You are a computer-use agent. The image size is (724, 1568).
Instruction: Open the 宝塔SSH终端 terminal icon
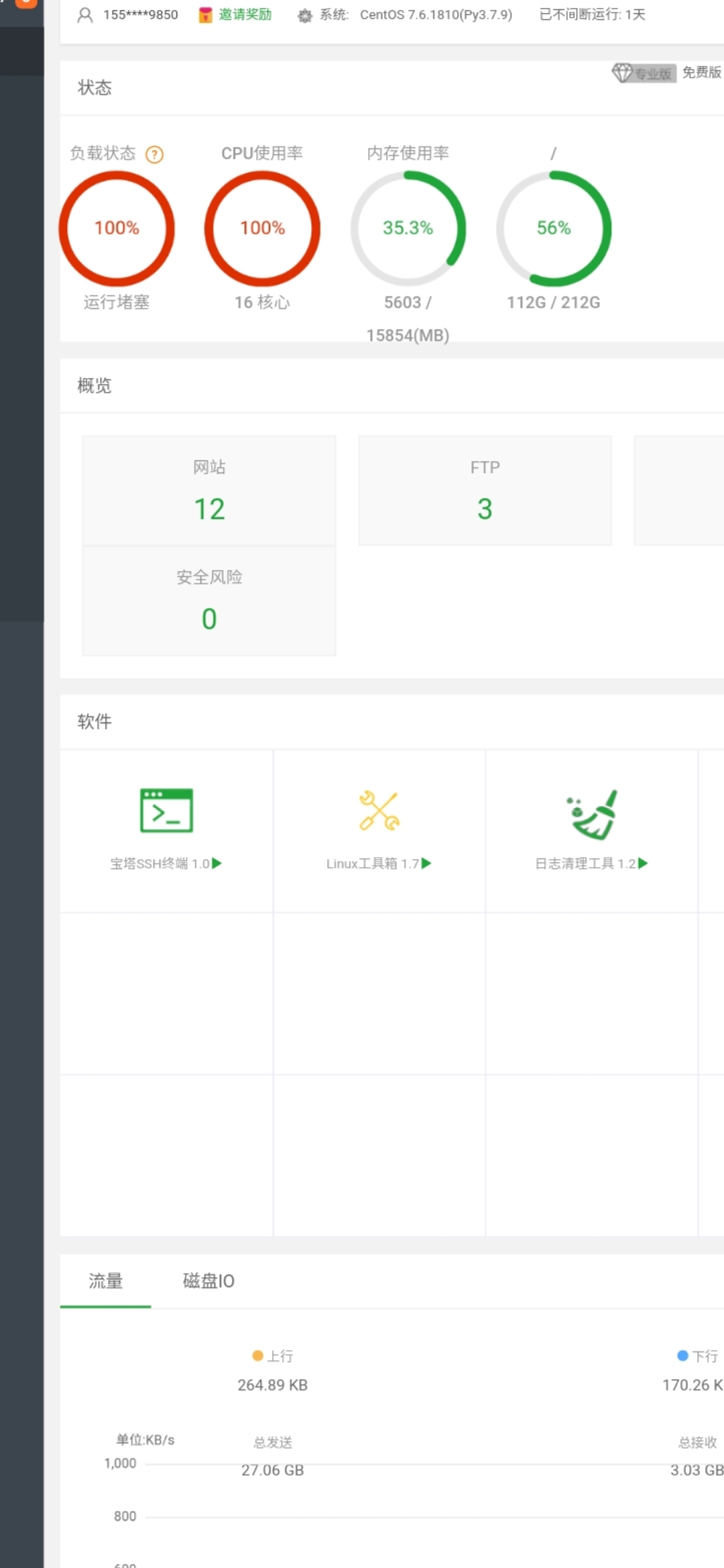[166, 811]
